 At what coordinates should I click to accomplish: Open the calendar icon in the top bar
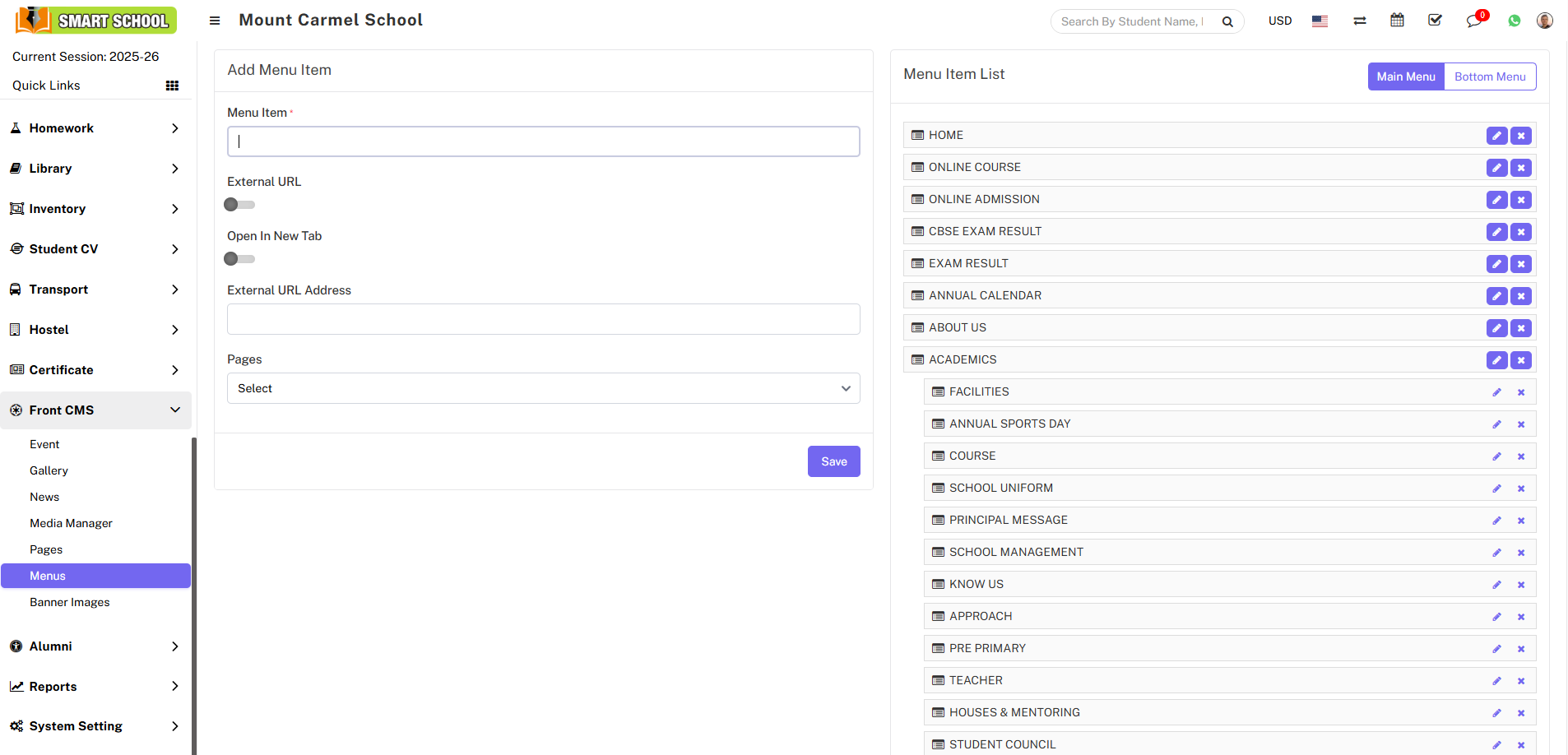(1397, 20)
